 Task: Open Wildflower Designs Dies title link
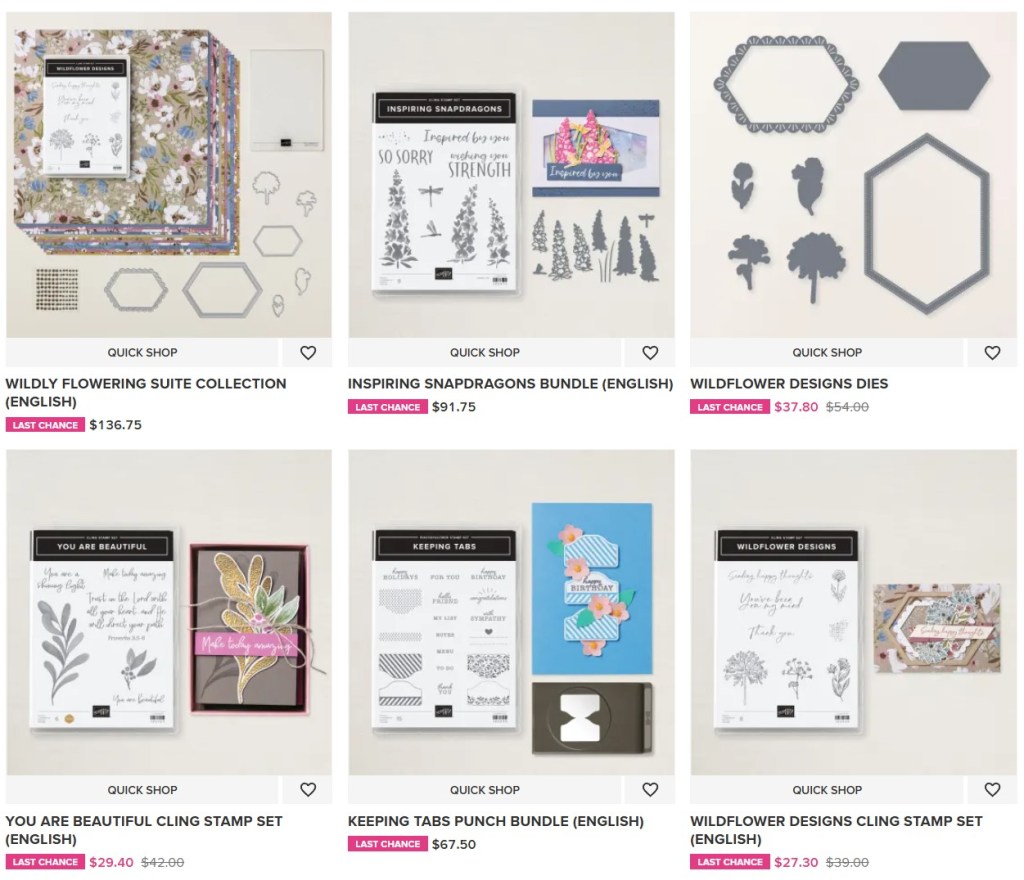pos(789,384)
